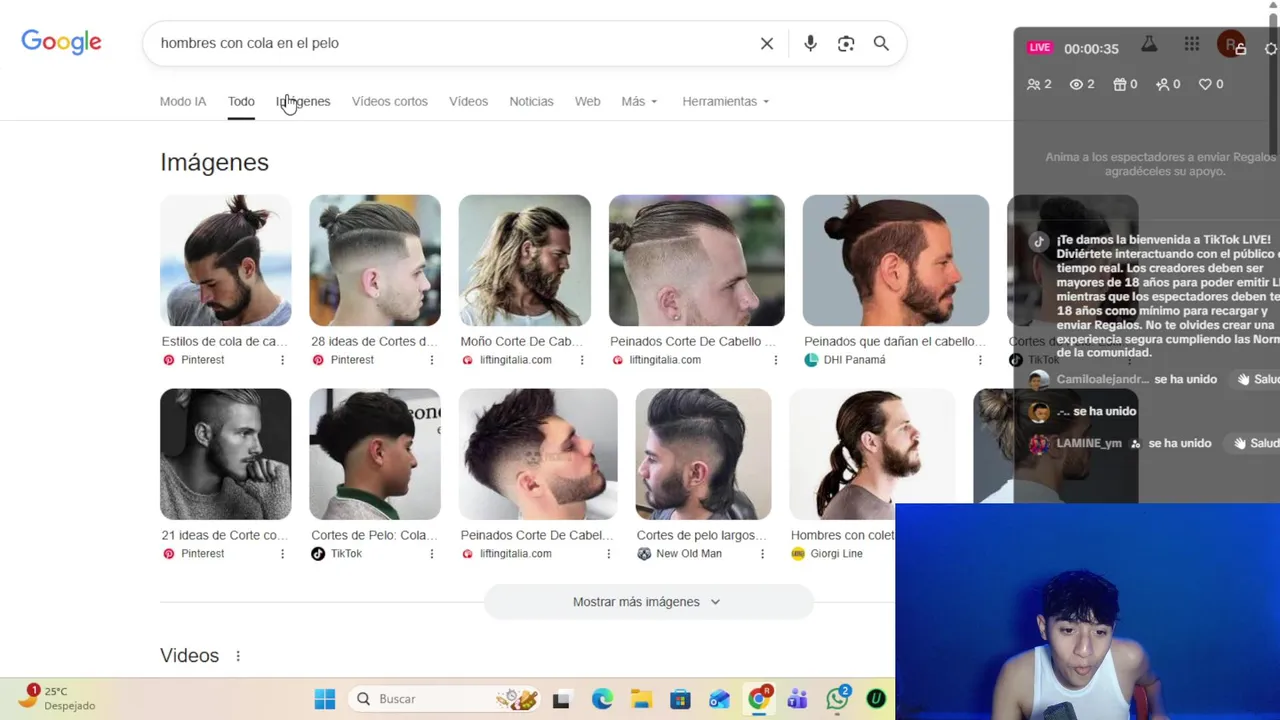Image resolution: width=1280 pixels, height=720 pixels.
Task: Click the new followers counter icon
Action: [x=1168, y=84]
